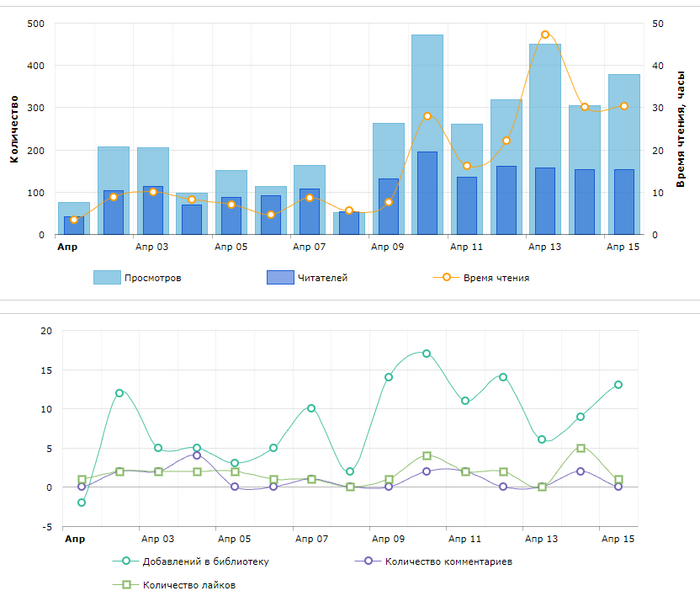Select the orange reading-time point on Apr 12
Image resolution: width=700 pixels, height=596 pixels.
point(506,141)
